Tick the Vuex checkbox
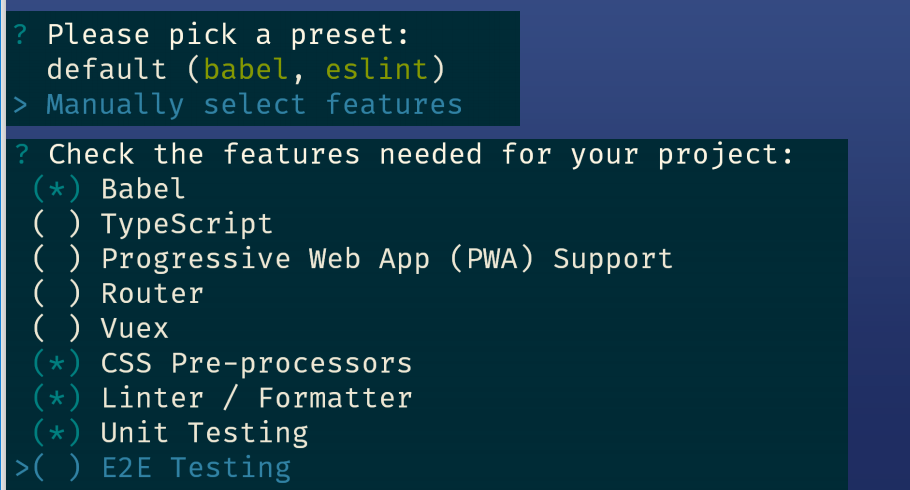The image size is (910, 490). click(x=57, y=328)
